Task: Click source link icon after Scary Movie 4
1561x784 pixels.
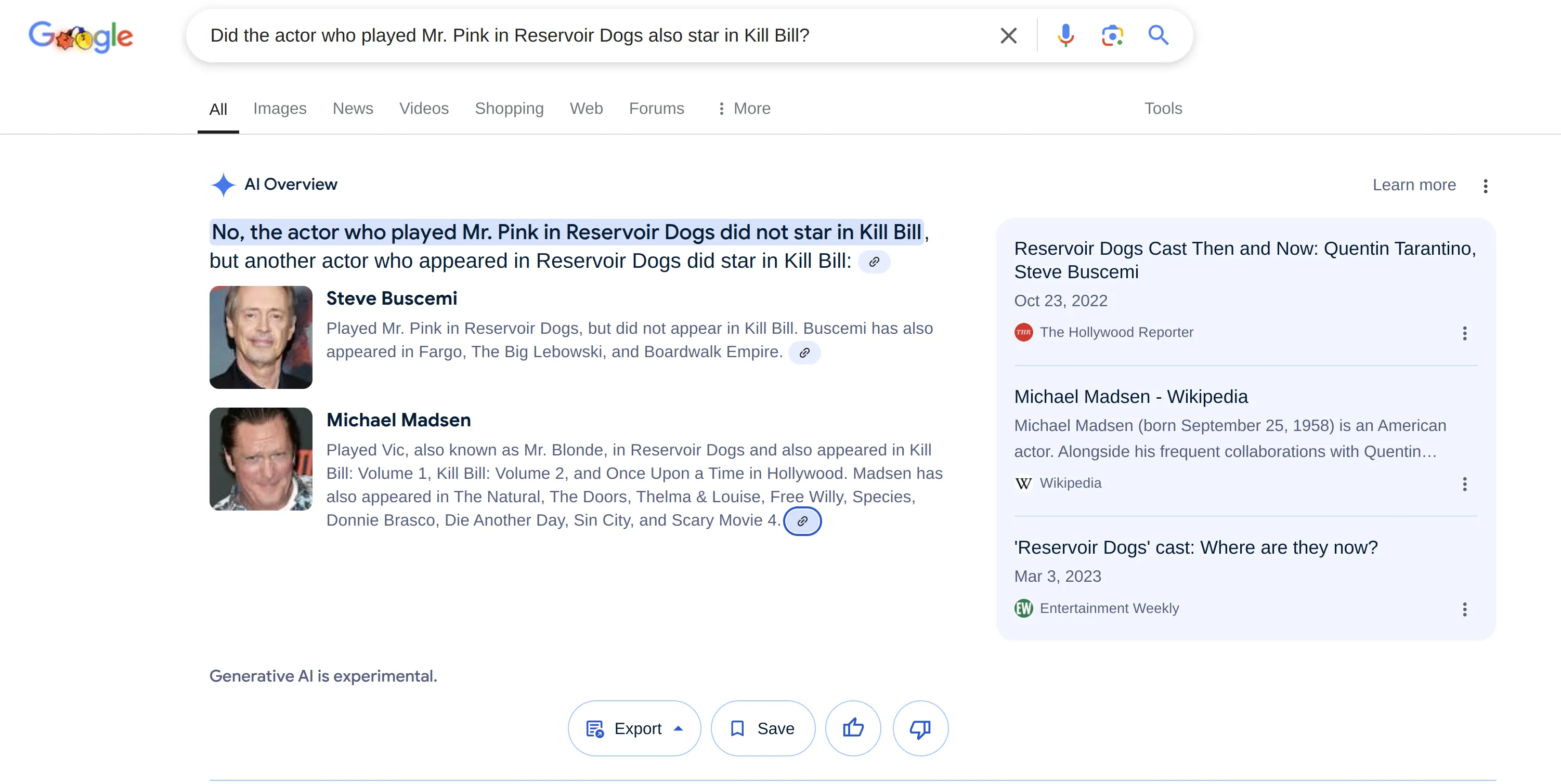Action: pyautogui.click(x=802, y=520)
